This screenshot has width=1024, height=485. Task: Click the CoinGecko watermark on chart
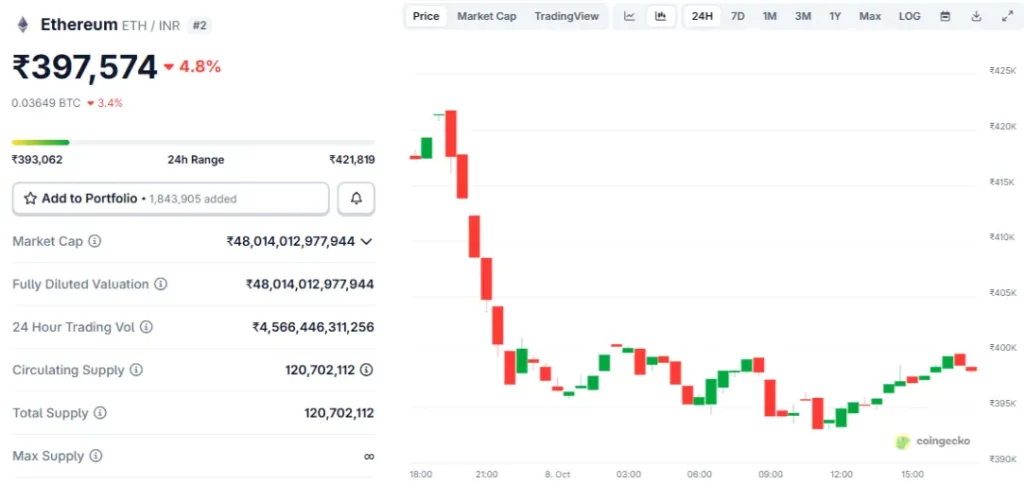coord(932,441)
